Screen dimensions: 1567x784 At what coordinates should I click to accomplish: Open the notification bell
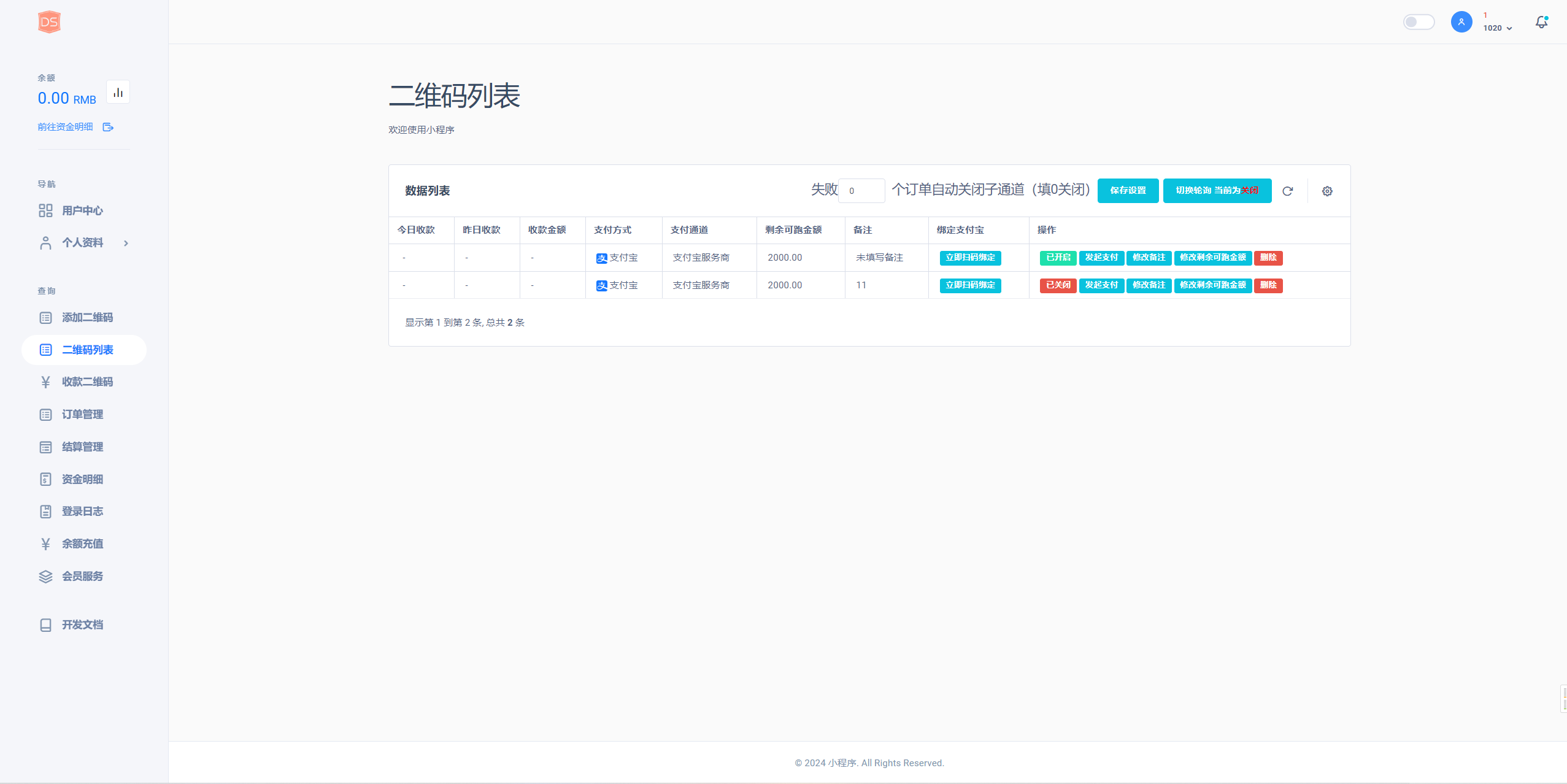coord(1541,22)
